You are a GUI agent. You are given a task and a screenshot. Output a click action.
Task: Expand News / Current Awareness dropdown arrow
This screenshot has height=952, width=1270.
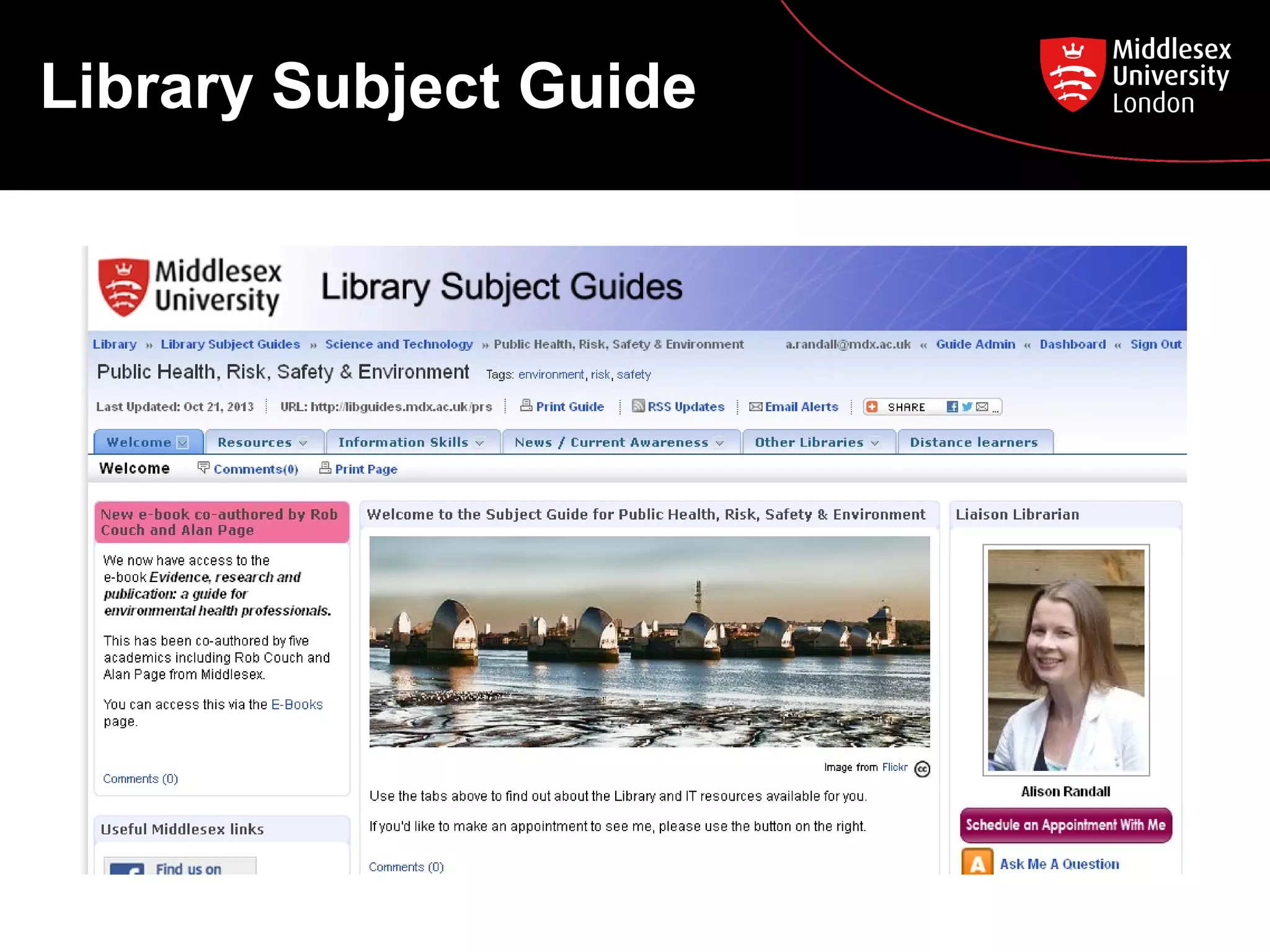pyautogui.click(x=719, y=443)
